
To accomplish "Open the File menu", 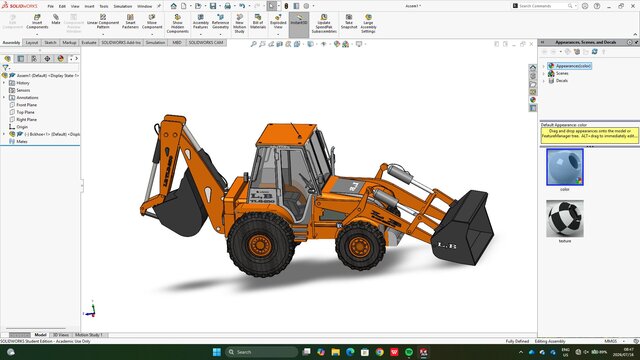I will (51, 7).
